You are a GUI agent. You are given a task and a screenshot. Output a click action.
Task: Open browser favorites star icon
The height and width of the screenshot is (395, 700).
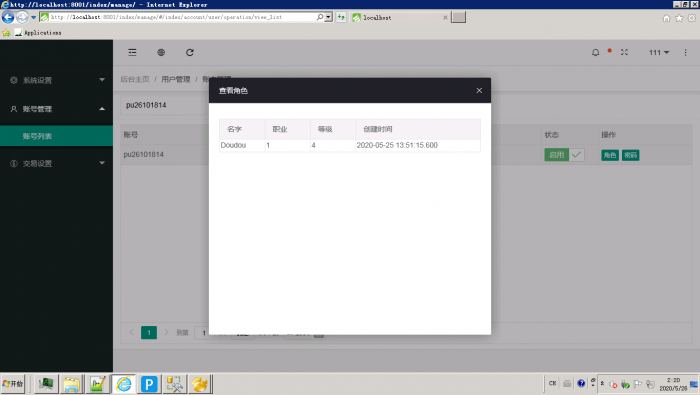tap(679, 18)
